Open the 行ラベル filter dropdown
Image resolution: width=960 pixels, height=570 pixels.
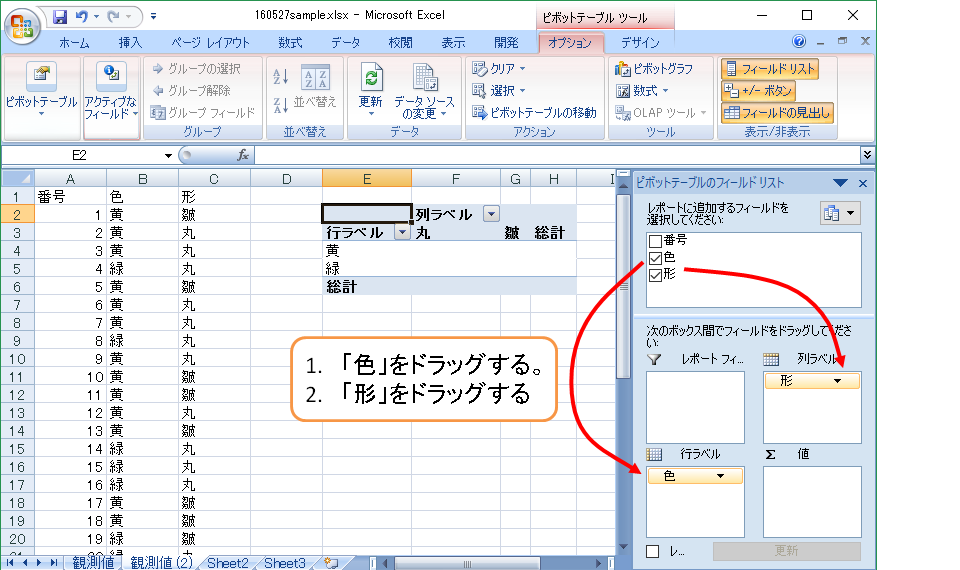[x=402, y=232]
